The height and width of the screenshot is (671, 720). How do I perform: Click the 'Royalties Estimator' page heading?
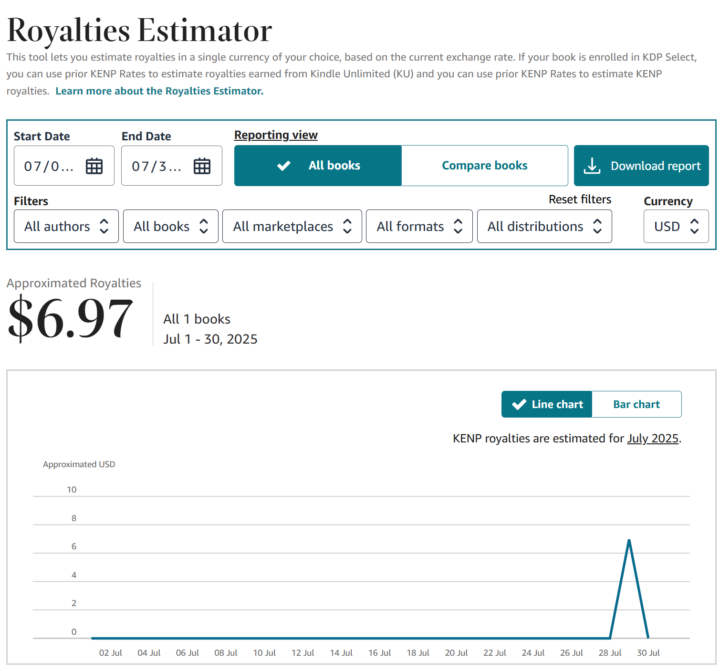pos(140,30)
